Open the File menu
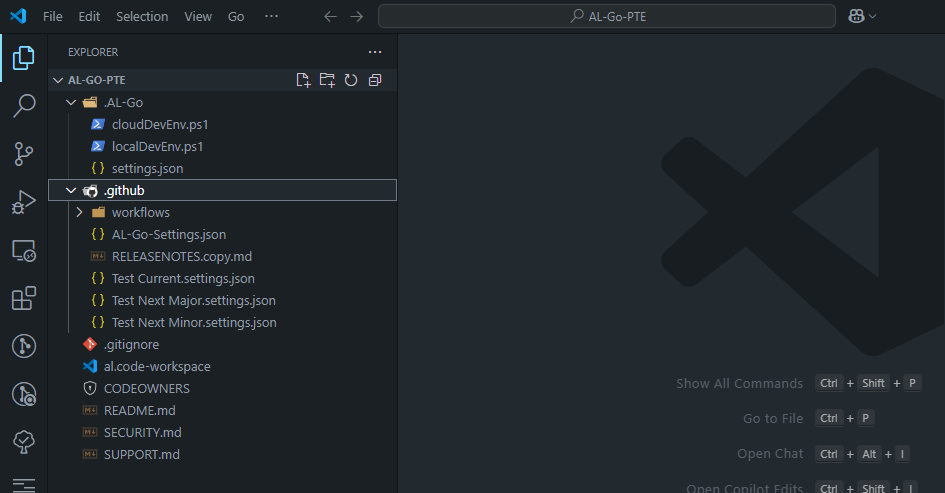 tap(52, 17)
